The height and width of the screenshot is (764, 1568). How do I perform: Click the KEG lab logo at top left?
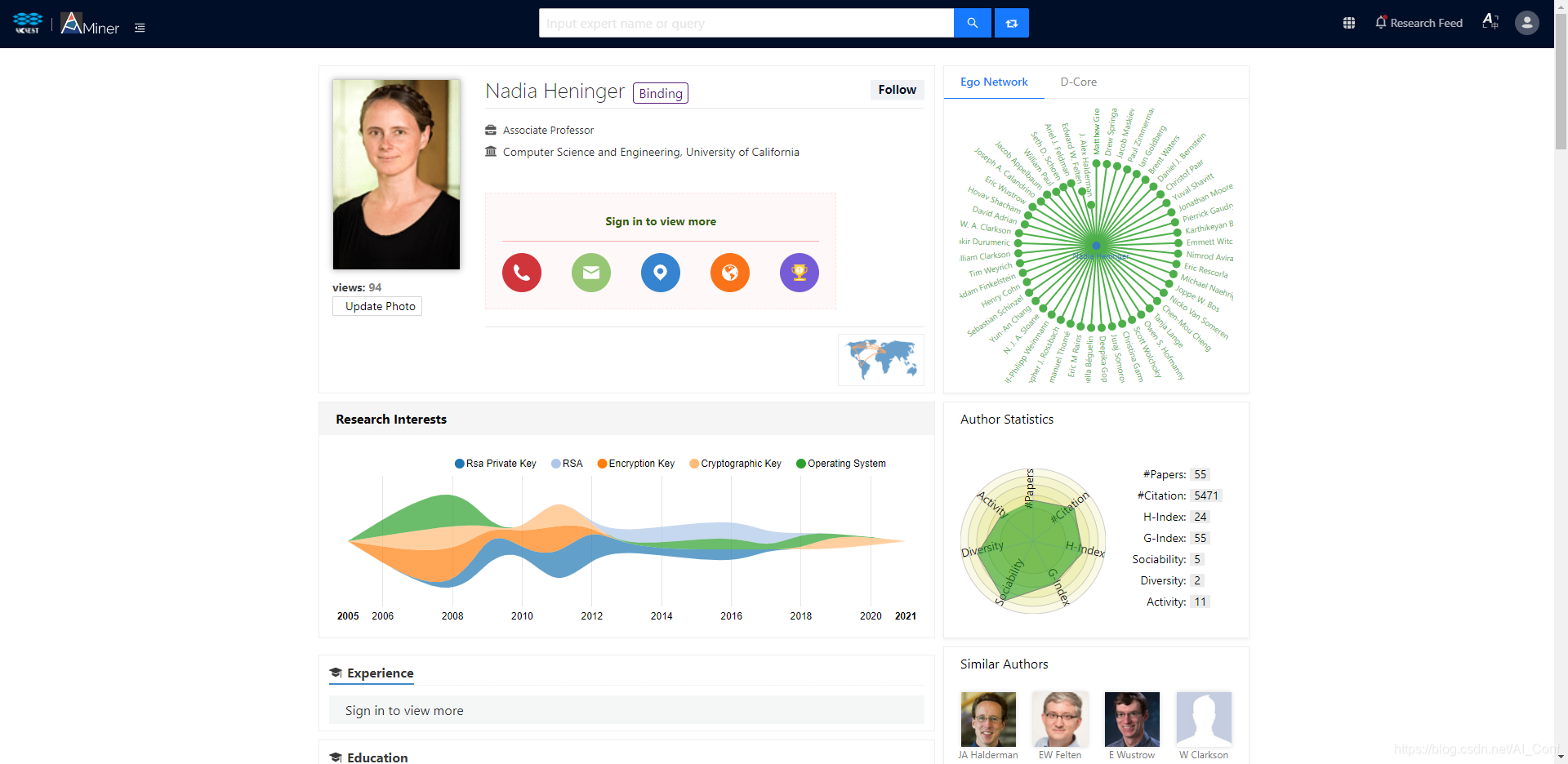(x=28, y=23)
